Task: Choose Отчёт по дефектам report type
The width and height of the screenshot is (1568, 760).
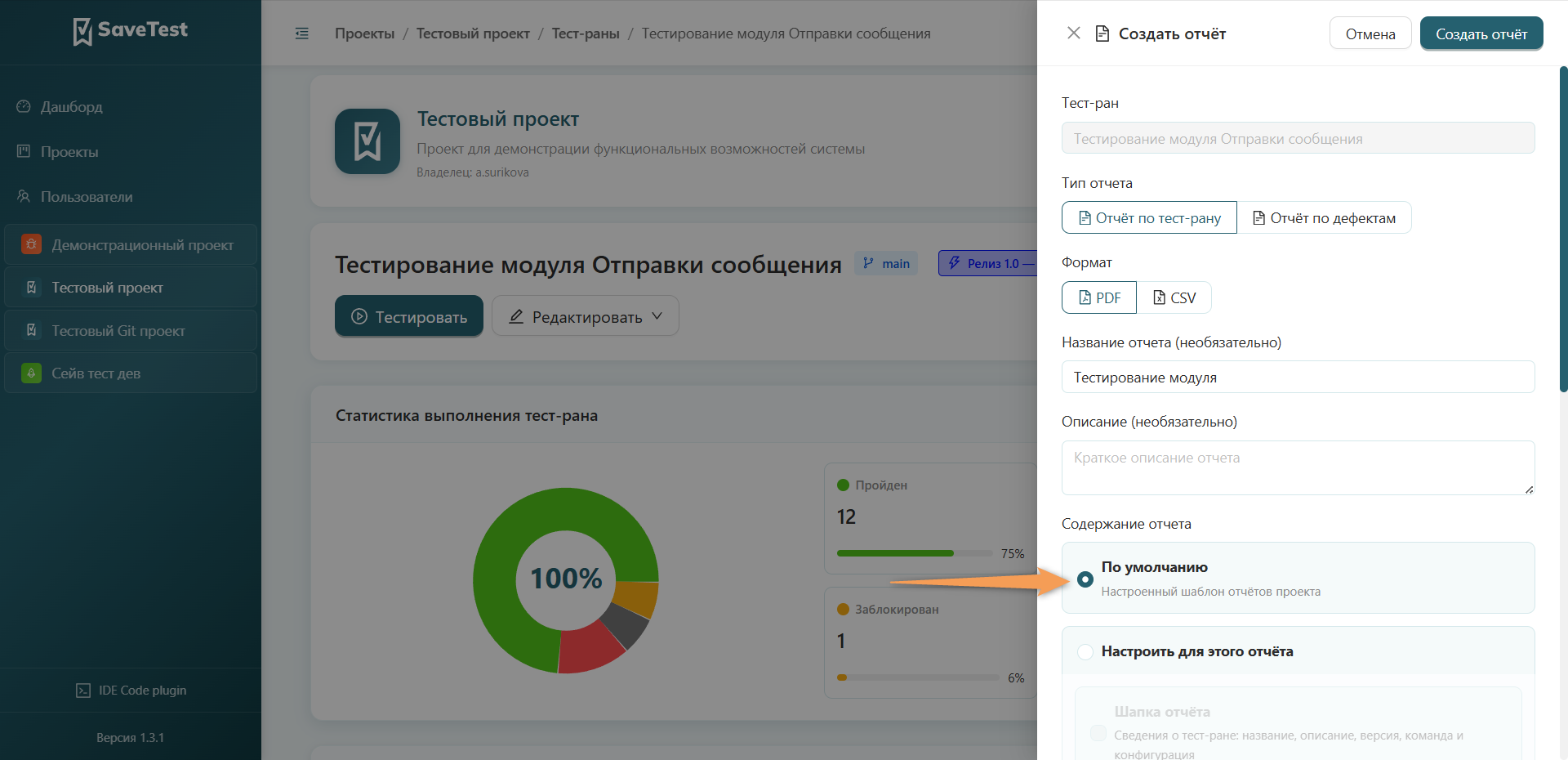Action: (x=1324, y=217)
